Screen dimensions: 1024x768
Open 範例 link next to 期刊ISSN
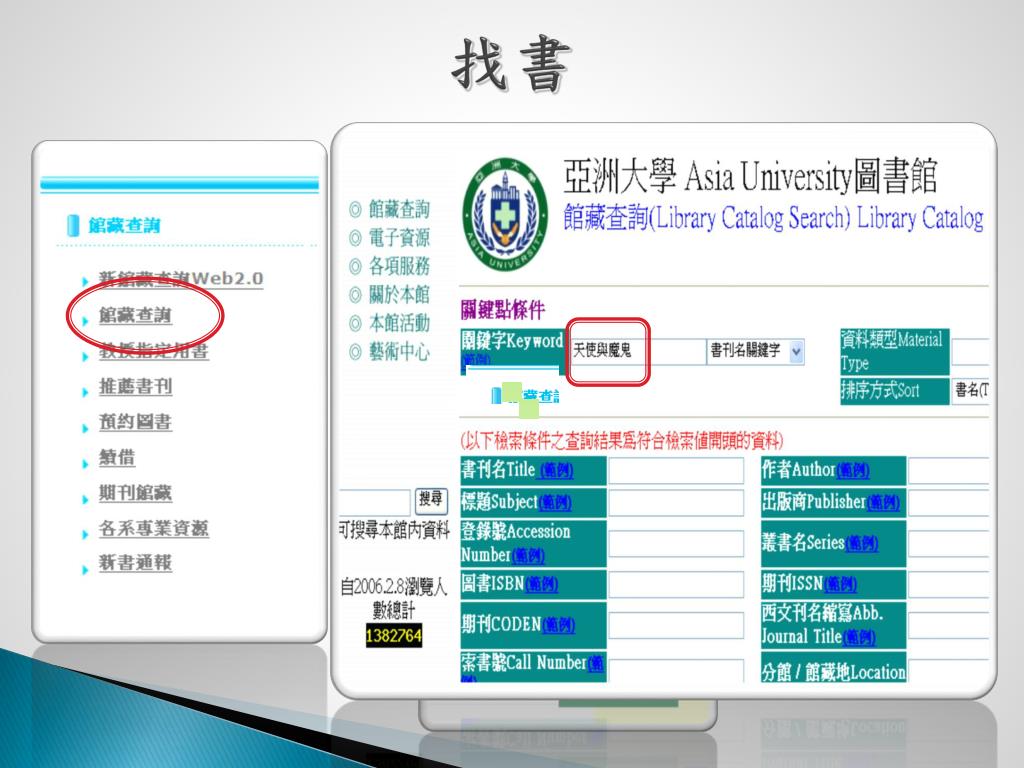(840, 584)
